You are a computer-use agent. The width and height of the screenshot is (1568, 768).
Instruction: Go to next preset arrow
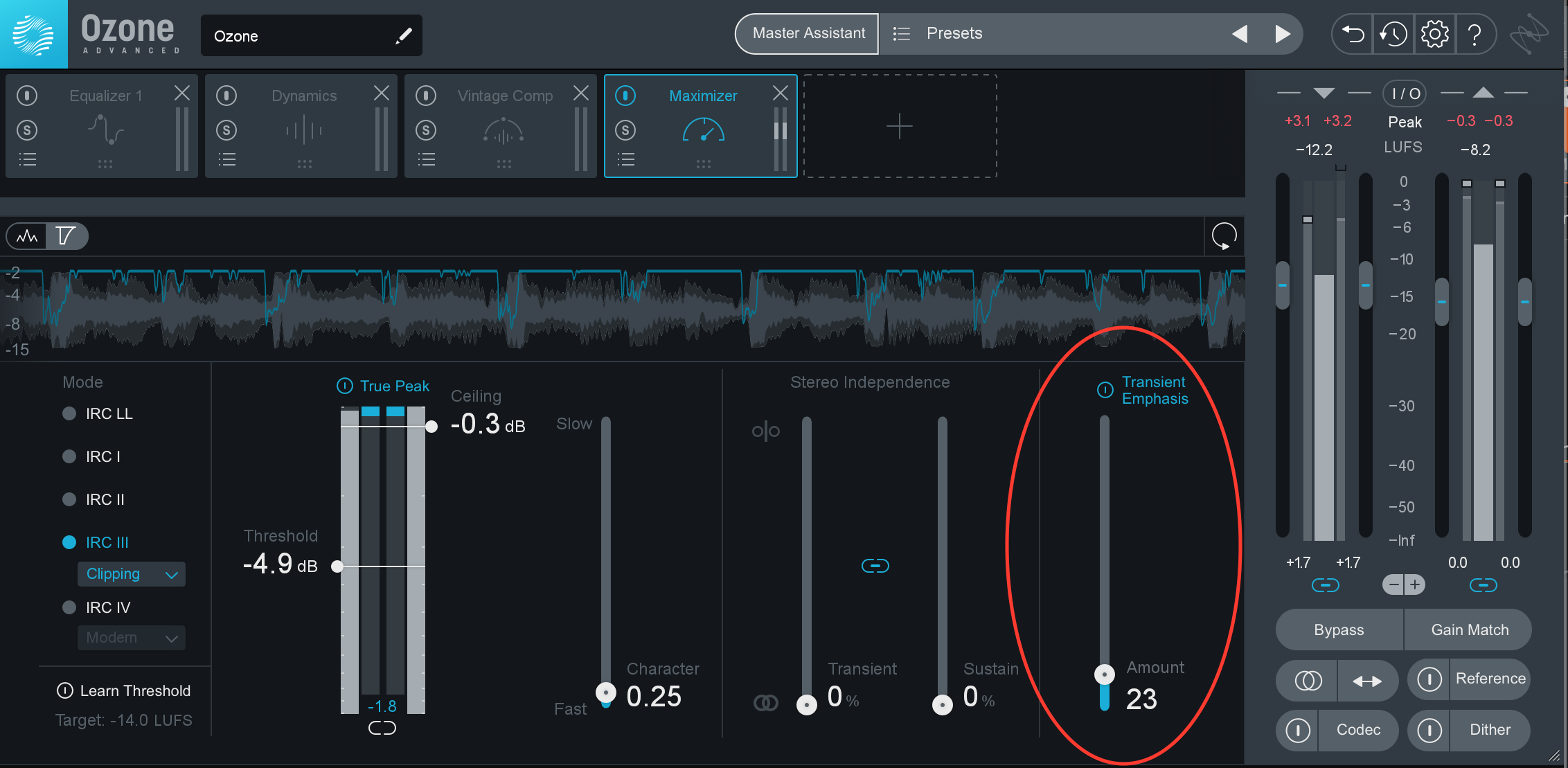click(x=1283, y=33)
